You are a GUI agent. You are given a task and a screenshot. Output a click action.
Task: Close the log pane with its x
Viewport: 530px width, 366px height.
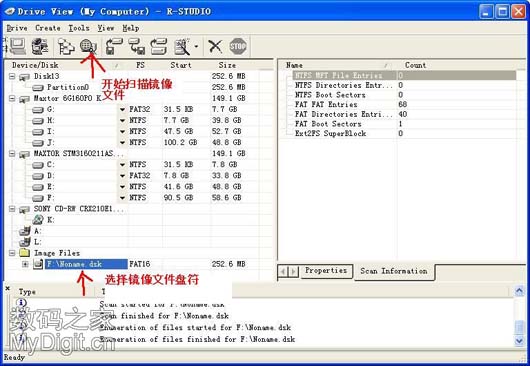8,288
